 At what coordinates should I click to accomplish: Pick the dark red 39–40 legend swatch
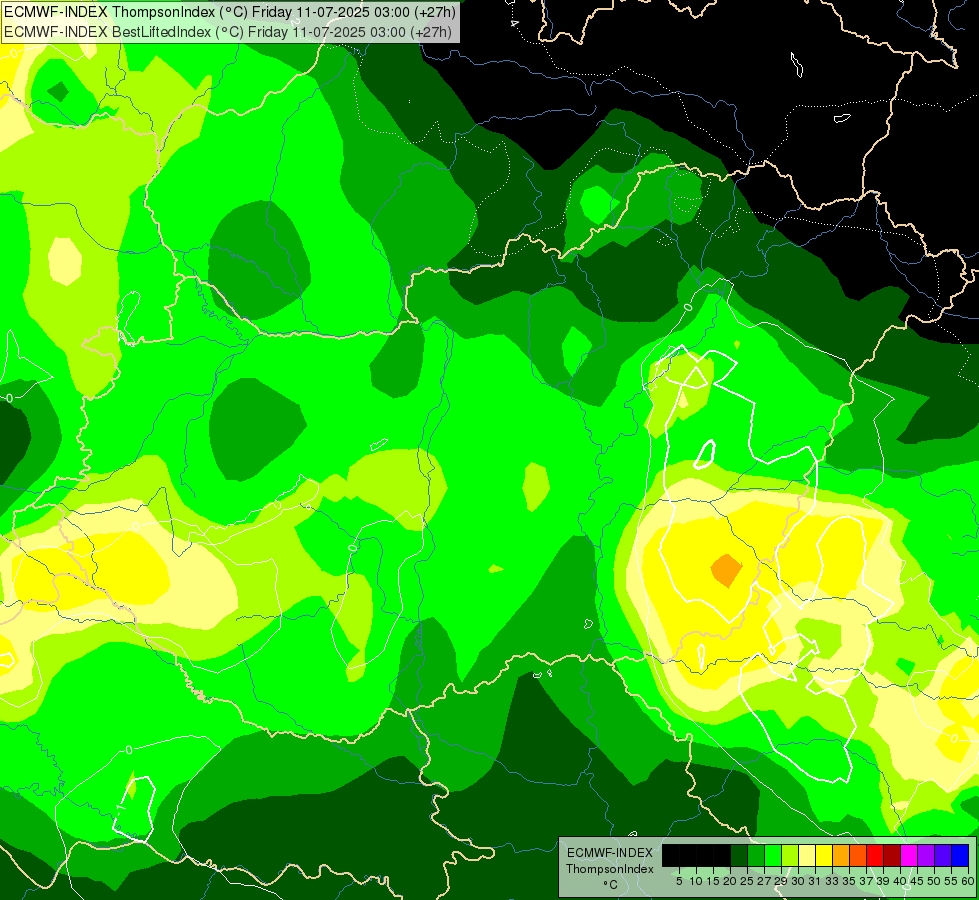892,855
